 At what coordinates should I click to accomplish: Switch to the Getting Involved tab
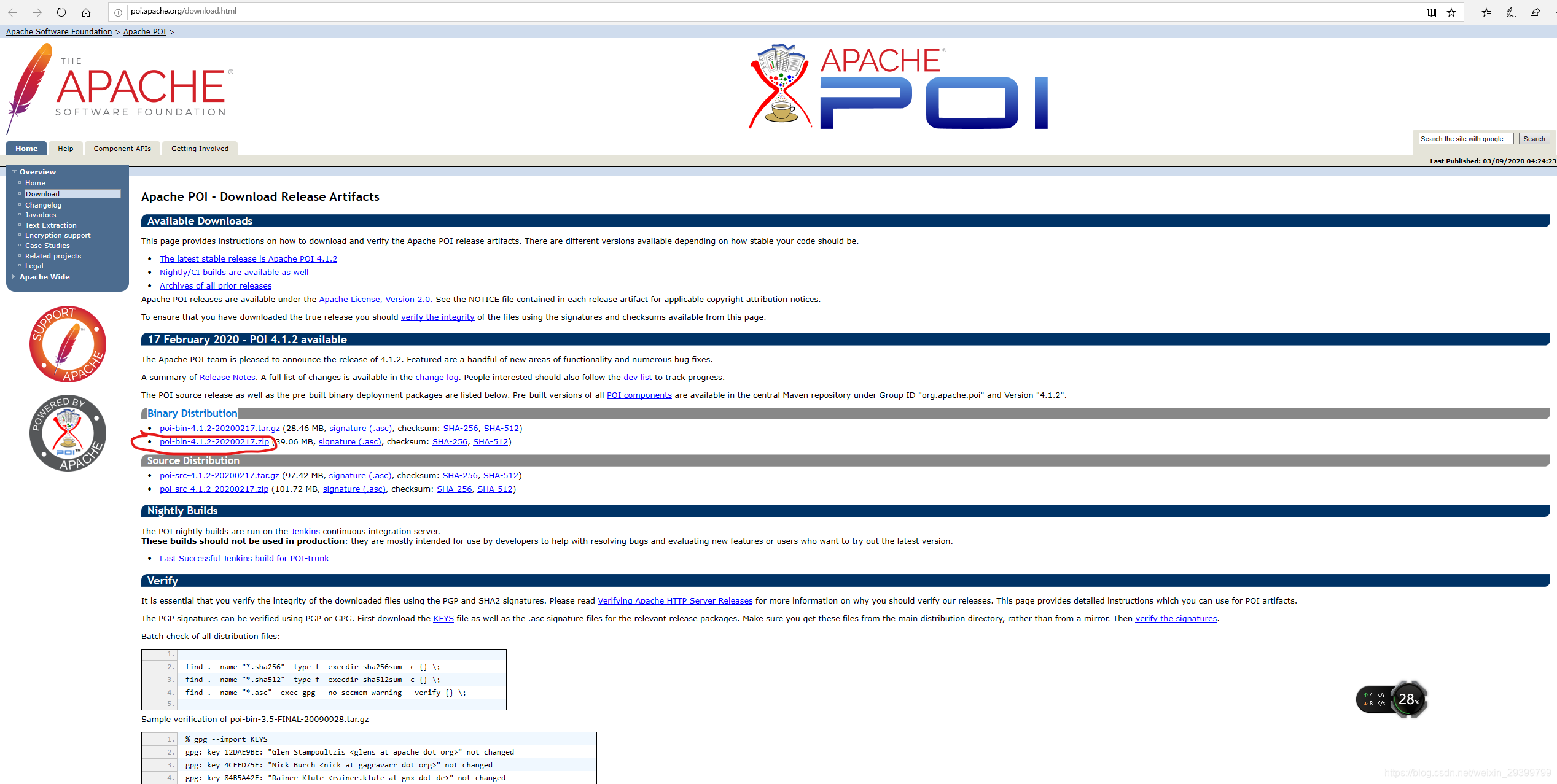(200, 149)
